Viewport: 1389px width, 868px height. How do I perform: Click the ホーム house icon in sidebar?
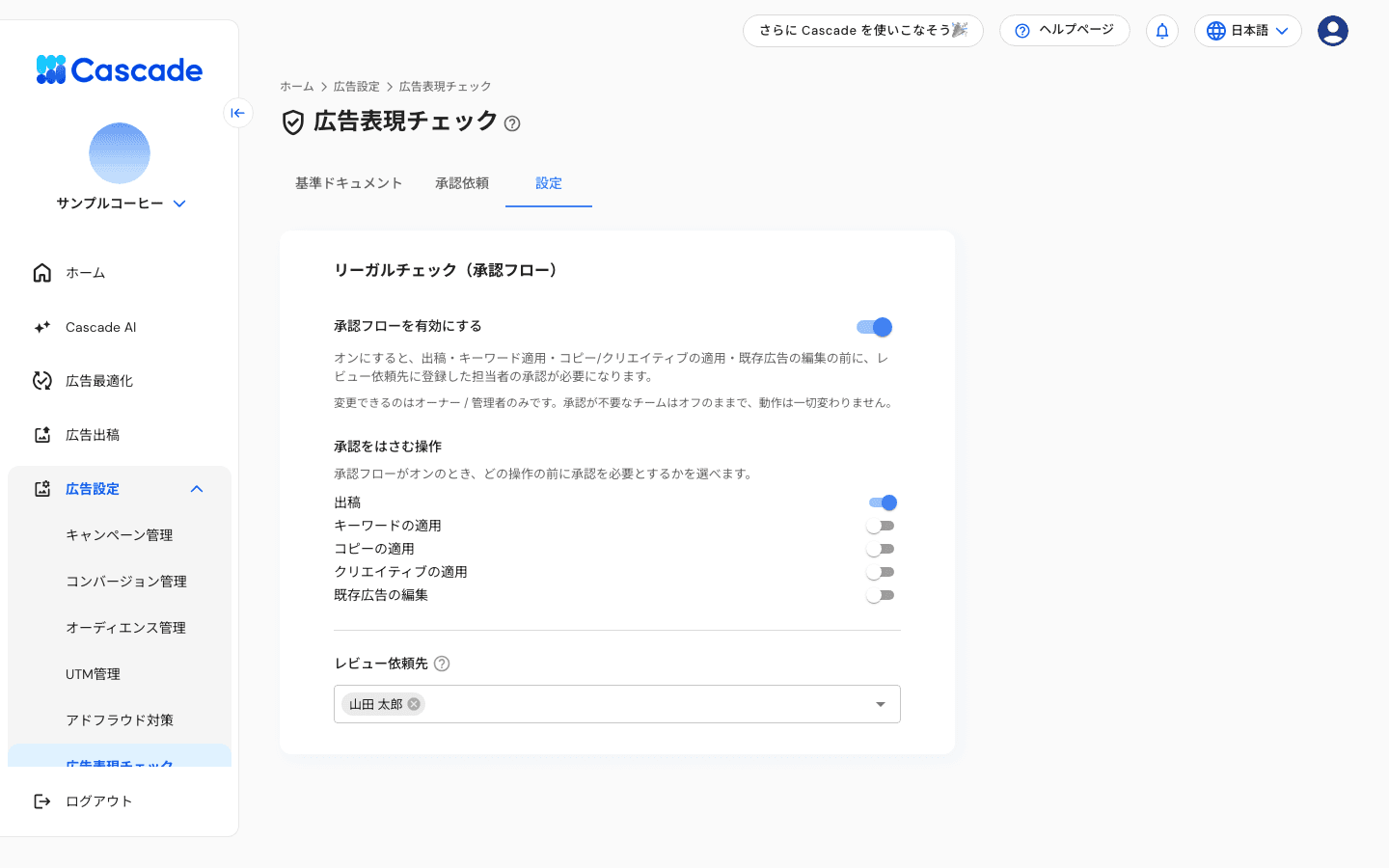pyautogui.click(x=42, y=273)
